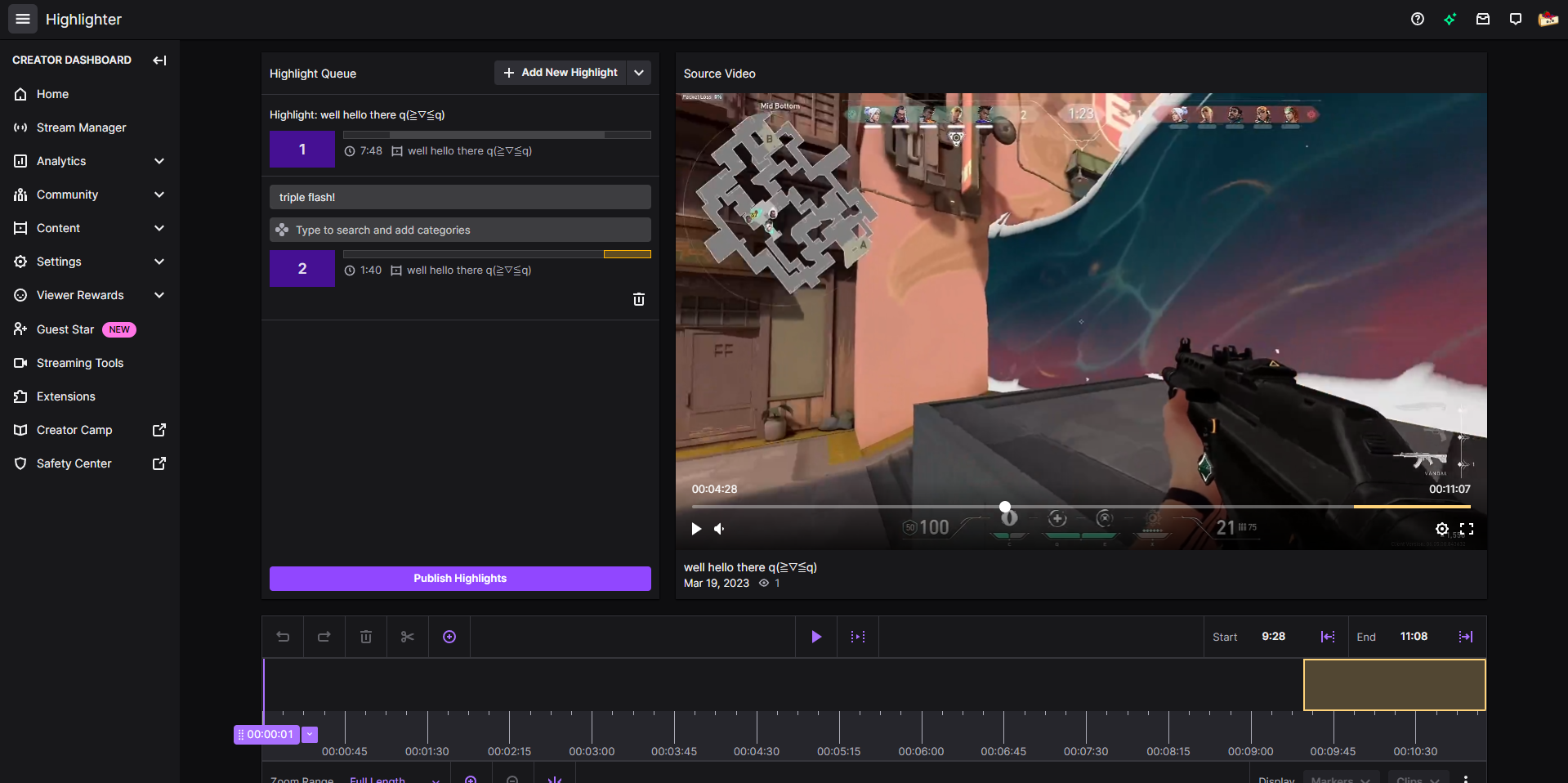
Task: Click the category search field for triple flash highlight
Action: pyautogui.click(x=460, y=230)
